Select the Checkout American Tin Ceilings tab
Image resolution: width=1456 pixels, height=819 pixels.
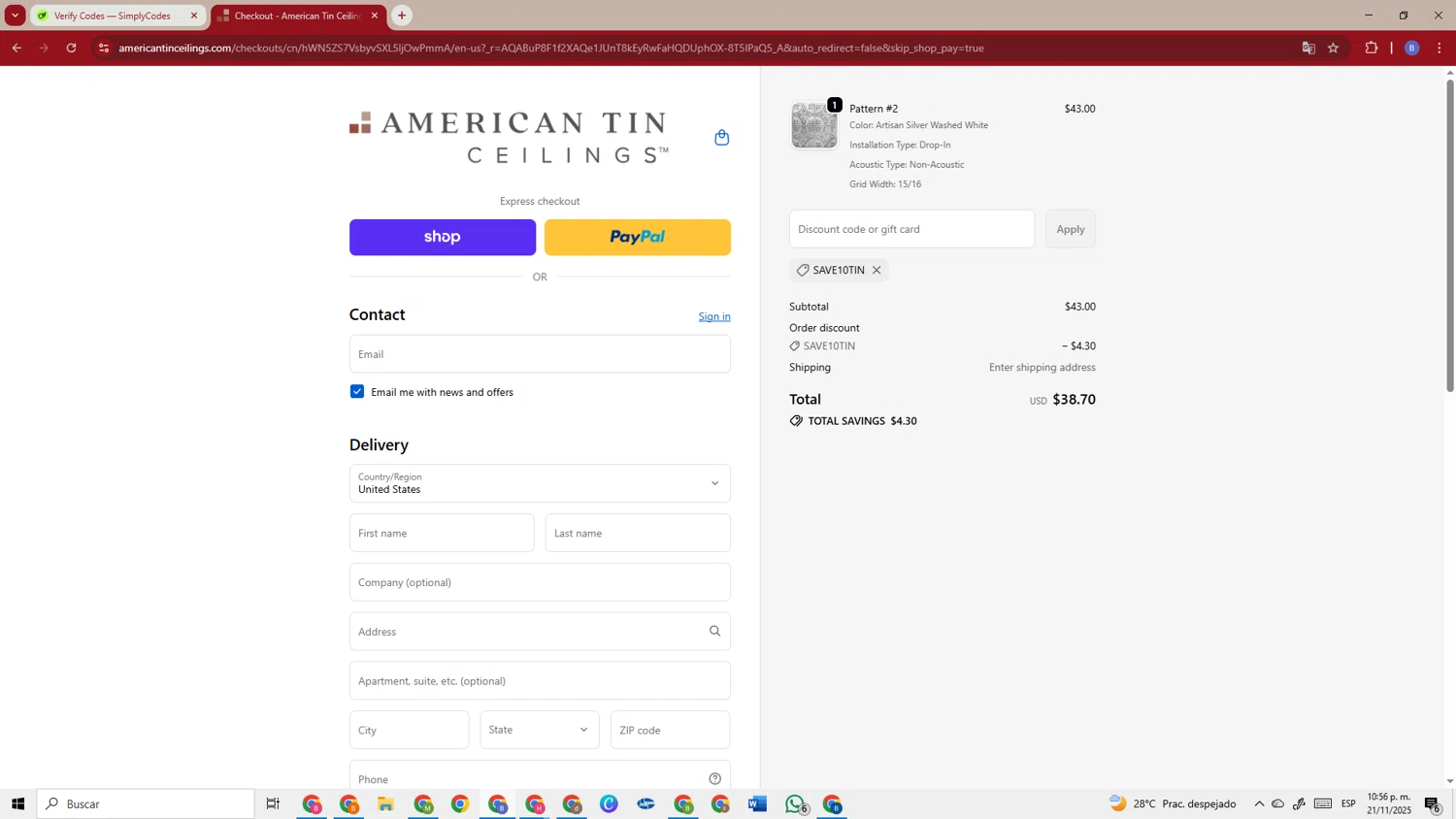click(x=297, y=16)
